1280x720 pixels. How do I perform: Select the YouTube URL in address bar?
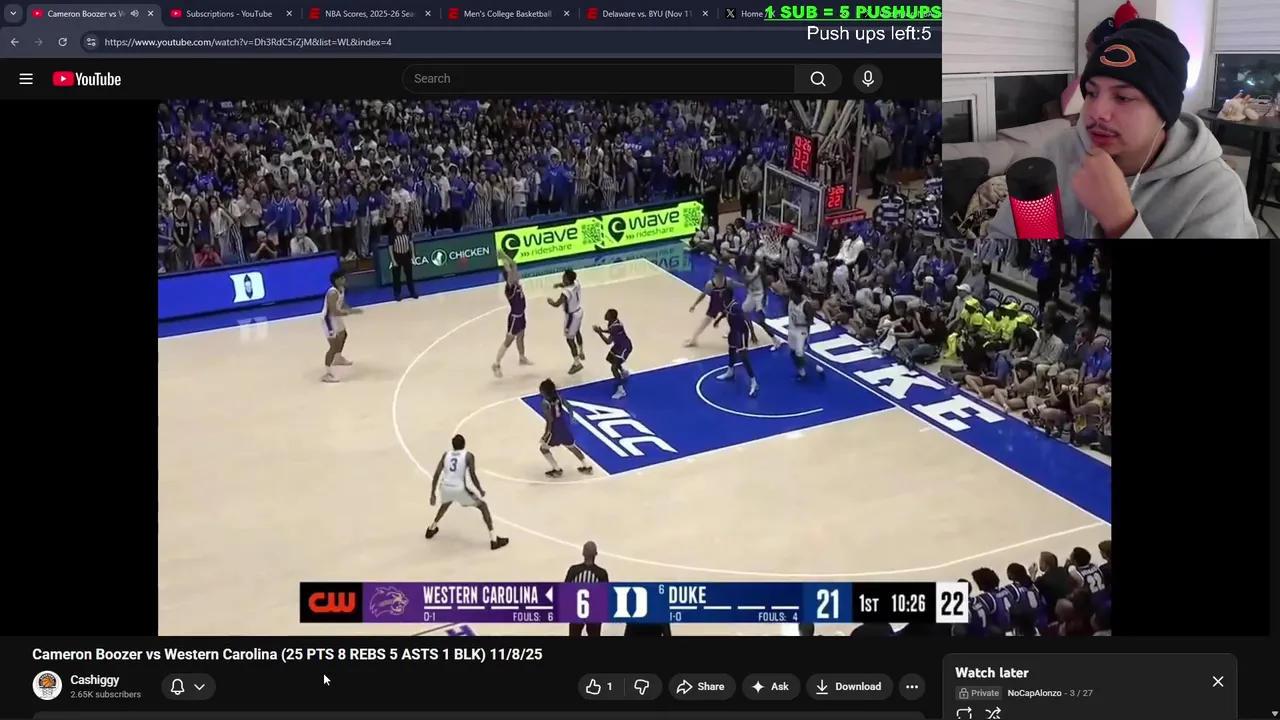click(248, 42)
